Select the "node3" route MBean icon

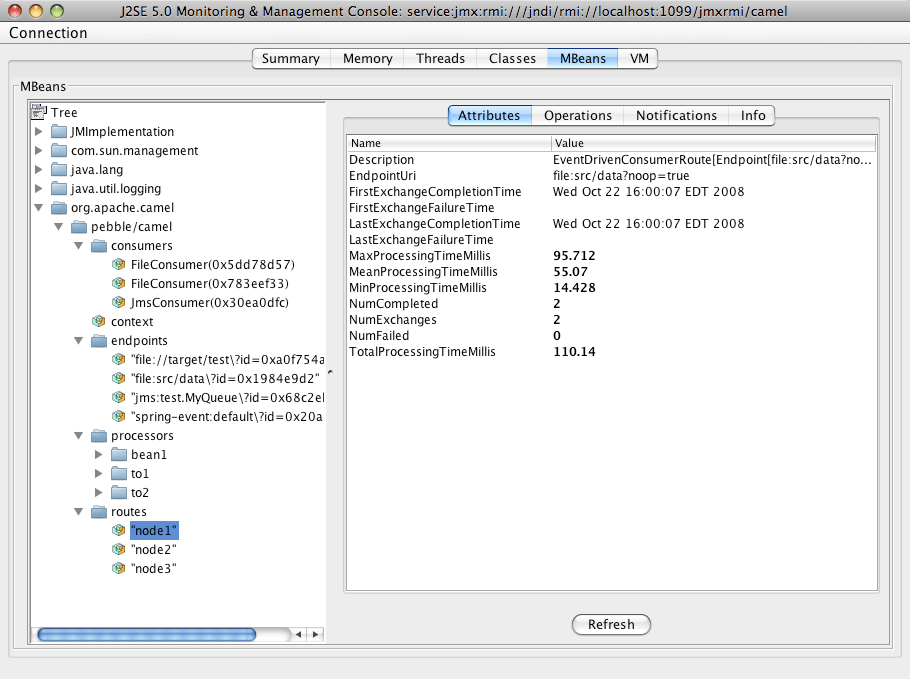[x=119, y=568]
